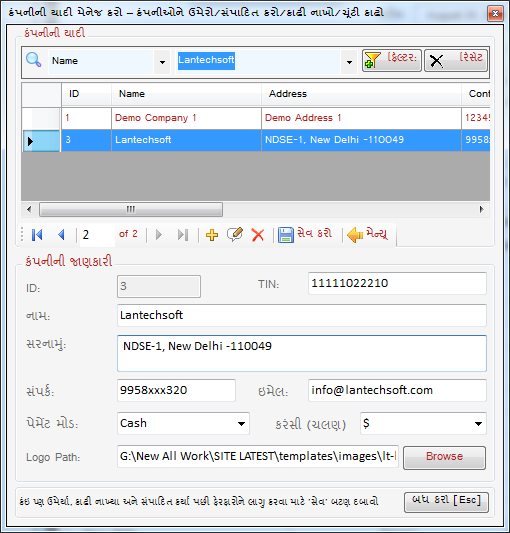Click the Logo Path text field

point(258,457)
